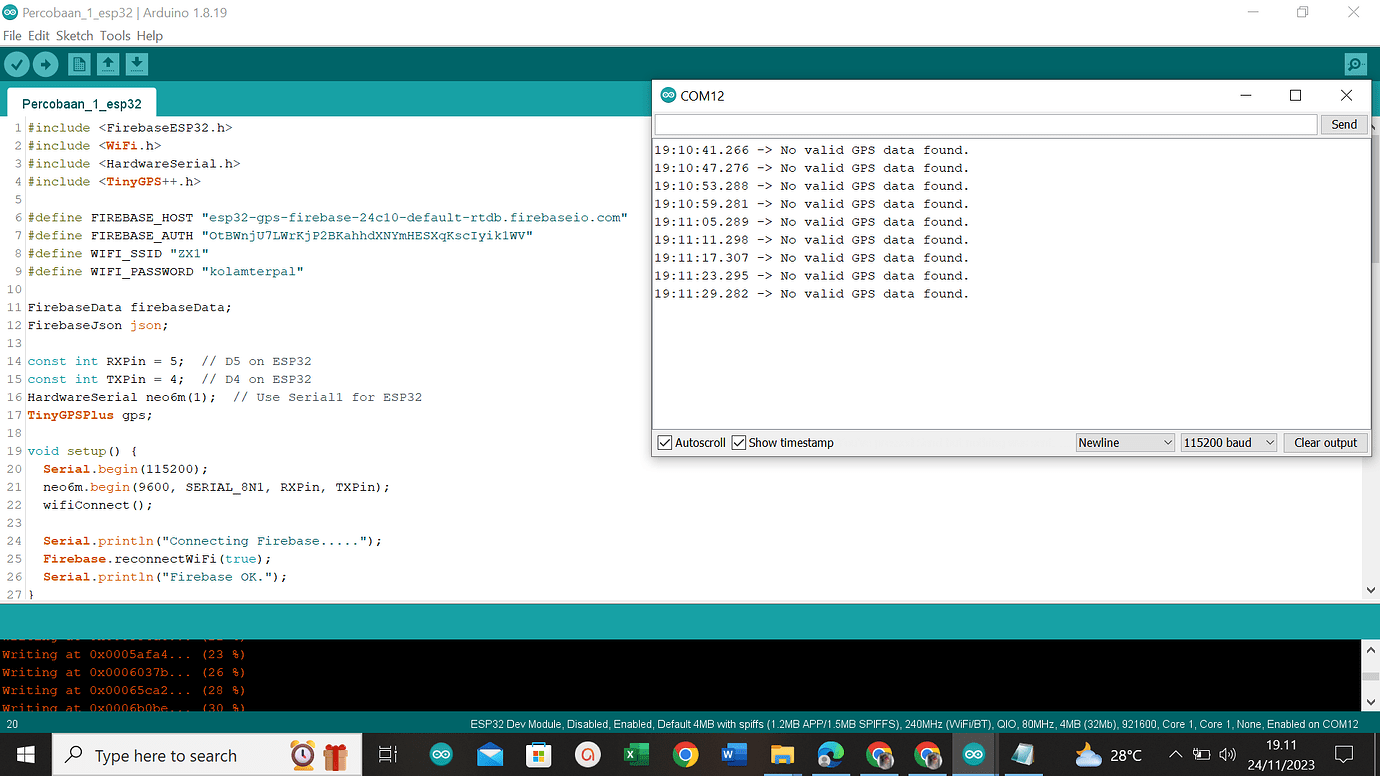Create a new sketch with the New icon
This screenshot has width=1380, height=776.
click(78, 63)
